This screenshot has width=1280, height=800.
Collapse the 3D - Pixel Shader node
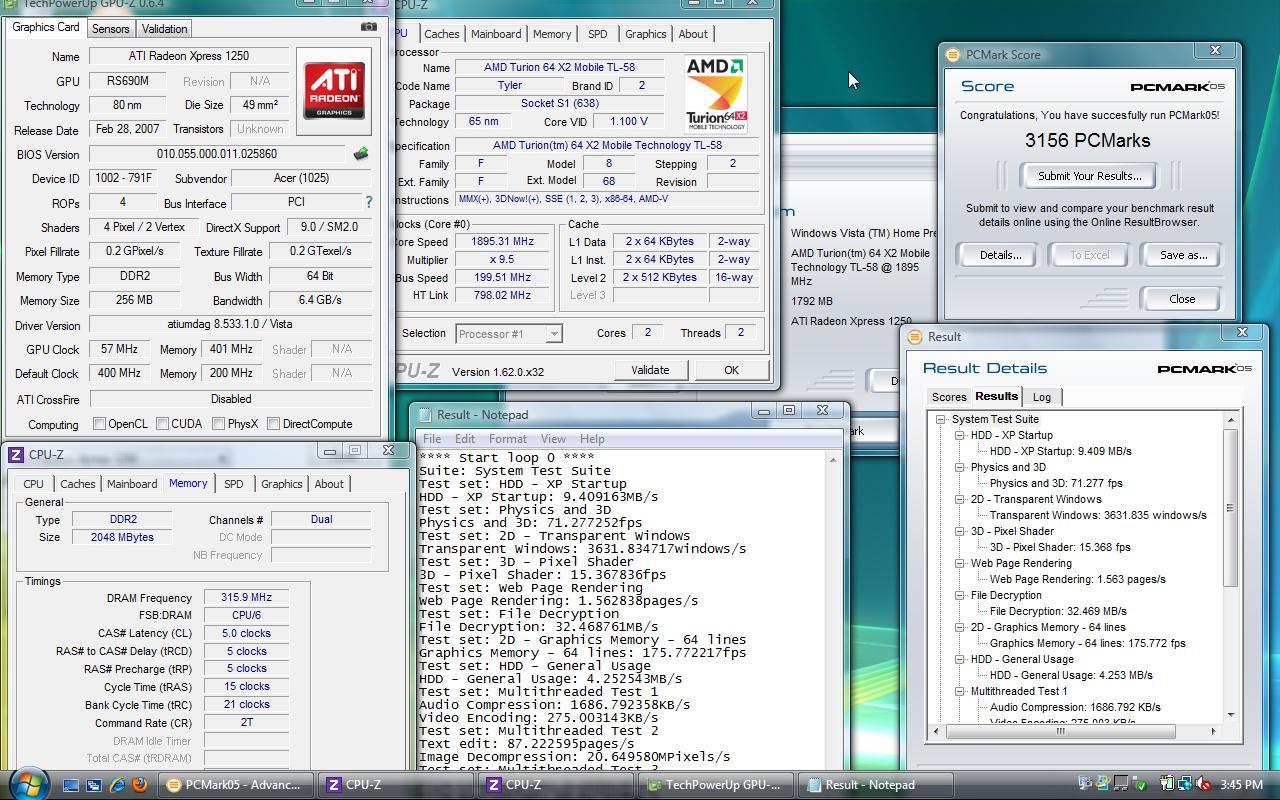point(959,531)
